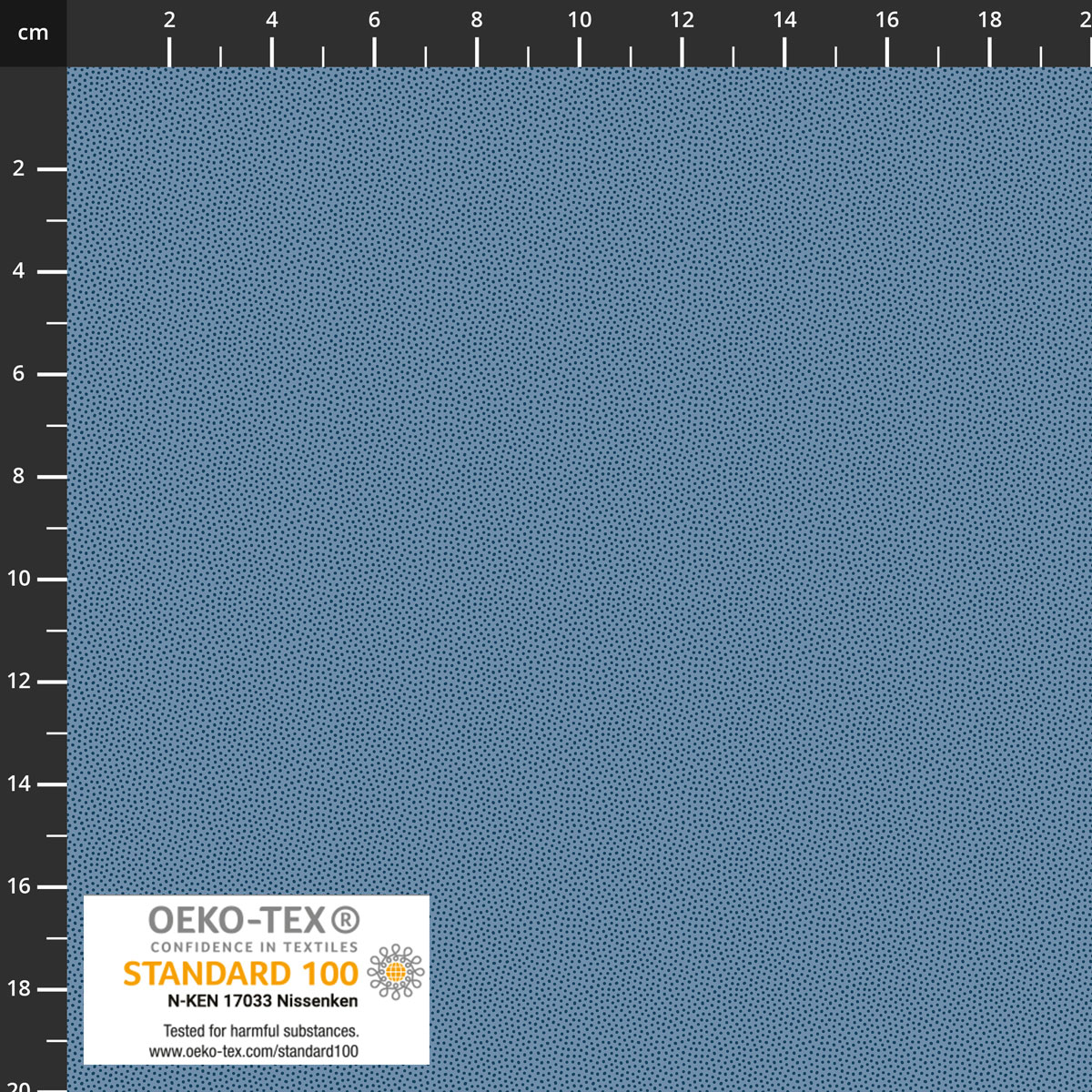This screenshot has height=1092, width=1092.
Task: Click the 4 mark on left ruler
Action: [18, 271]
